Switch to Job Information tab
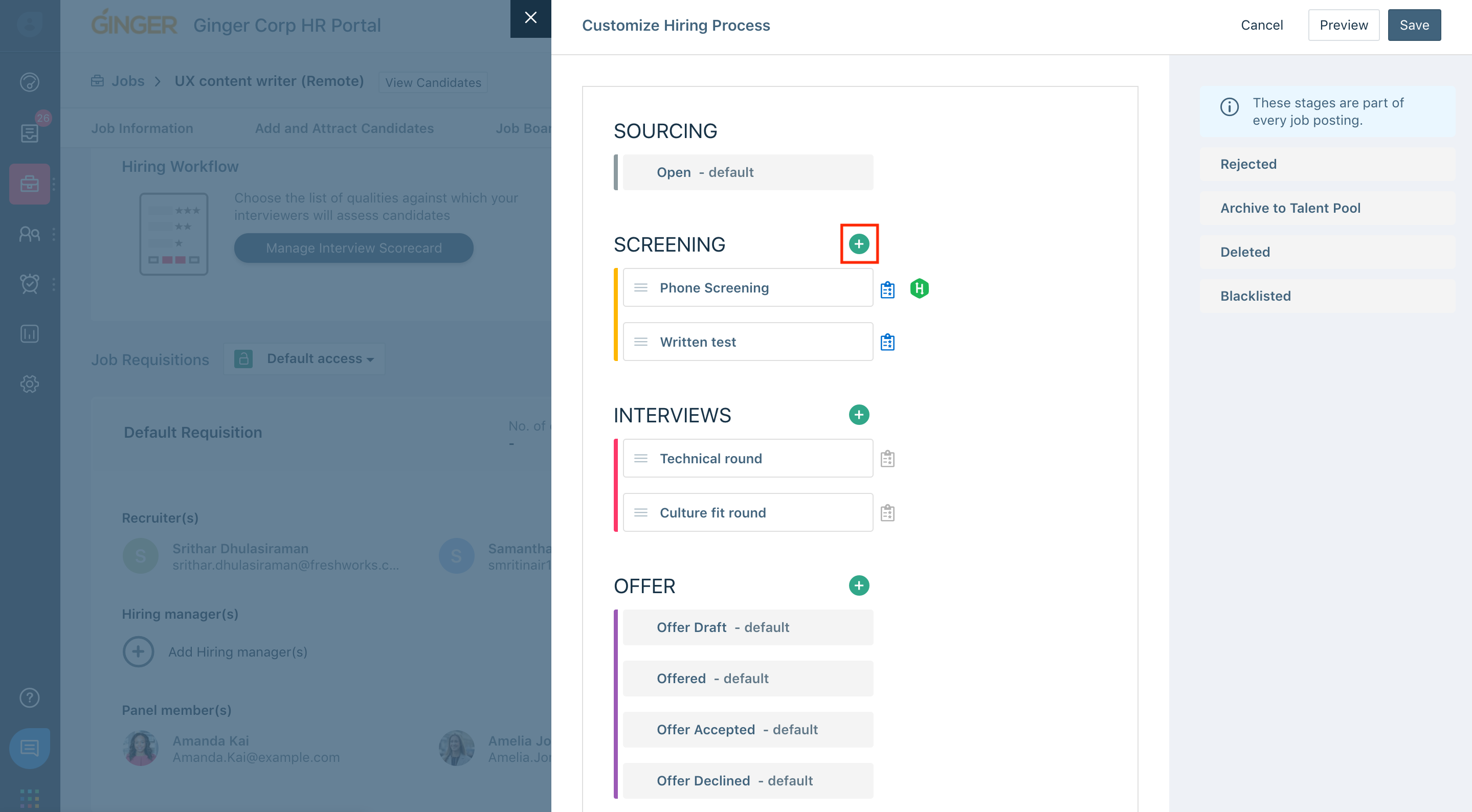 pos(142,128)
